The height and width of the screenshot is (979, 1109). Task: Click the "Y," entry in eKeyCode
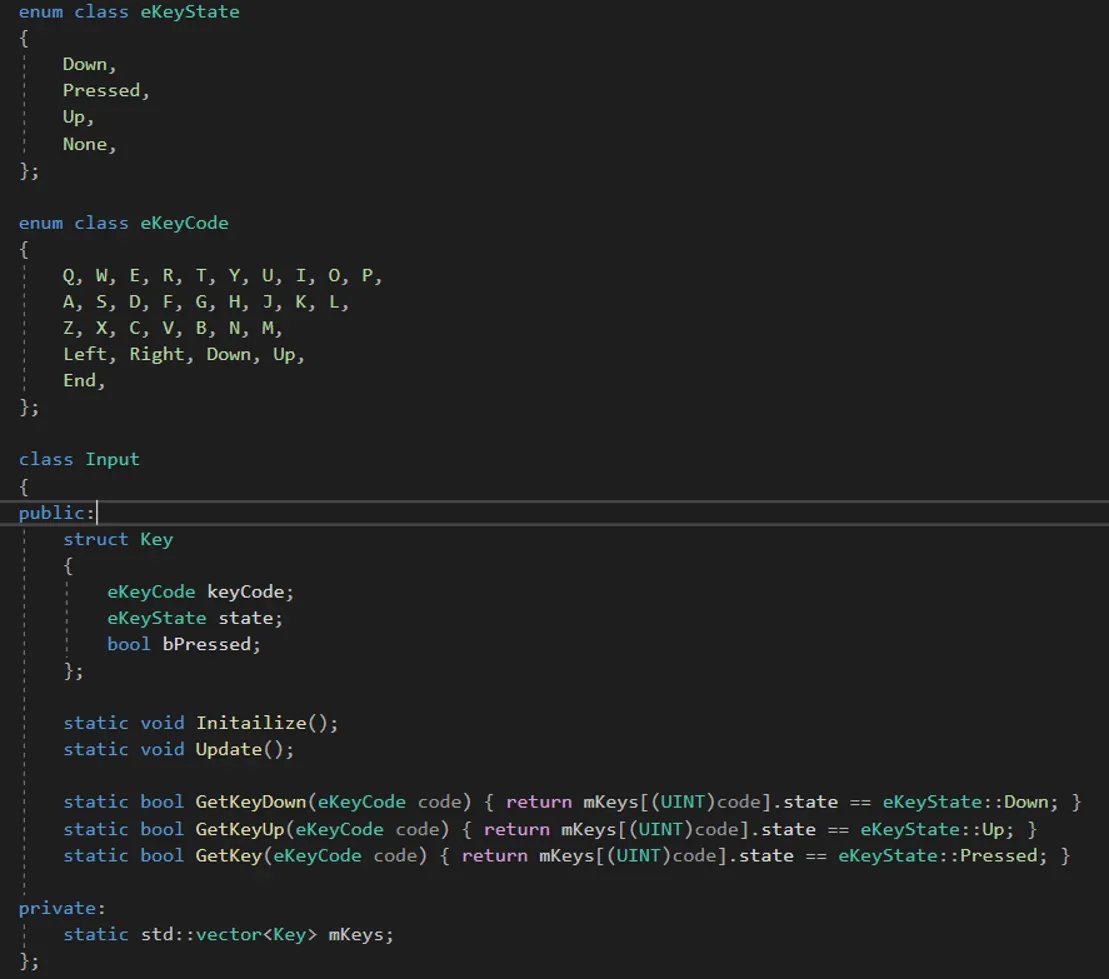[x=238, y=276]
